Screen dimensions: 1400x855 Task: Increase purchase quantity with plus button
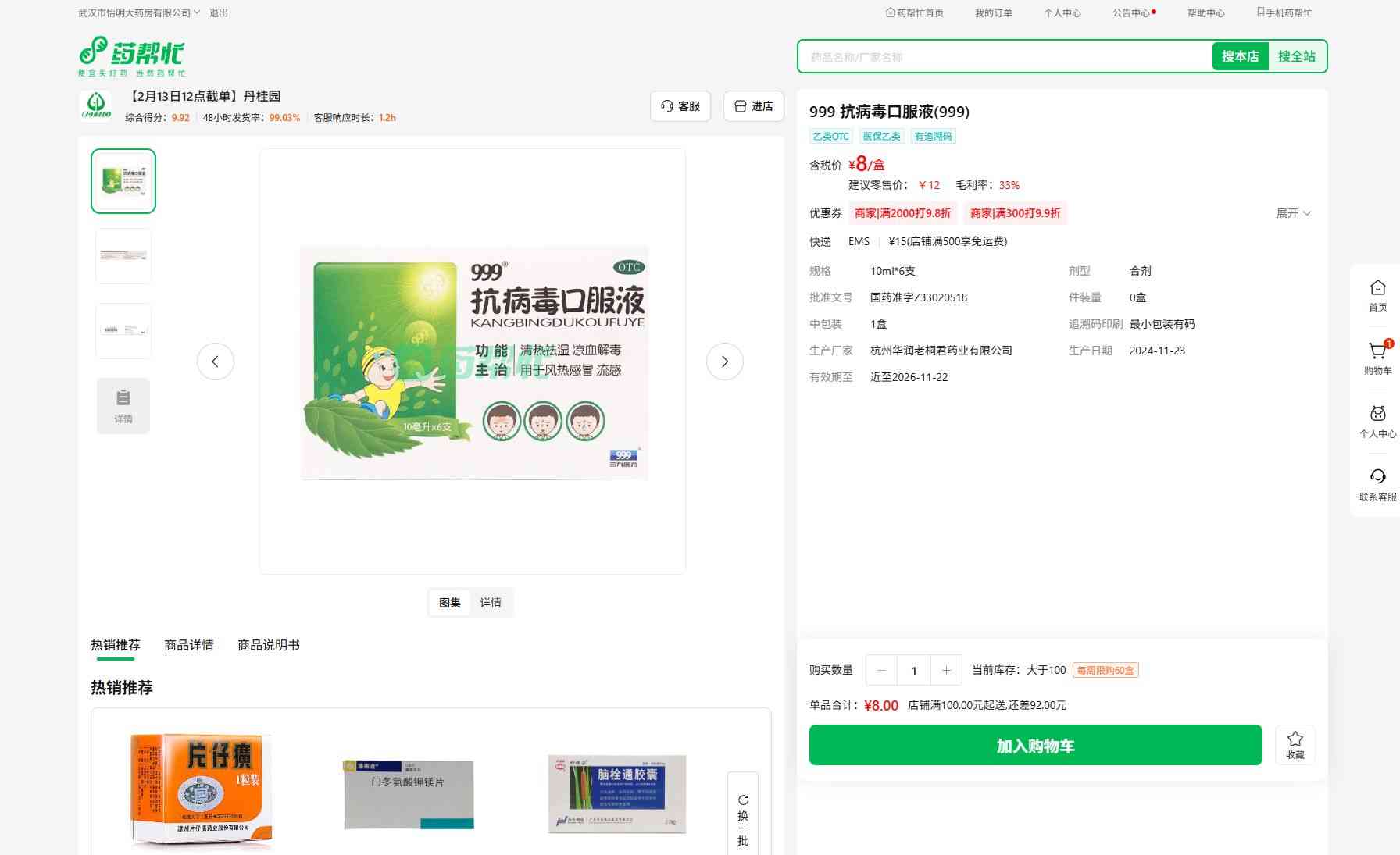pyautogui.click(x=946, y=670)
